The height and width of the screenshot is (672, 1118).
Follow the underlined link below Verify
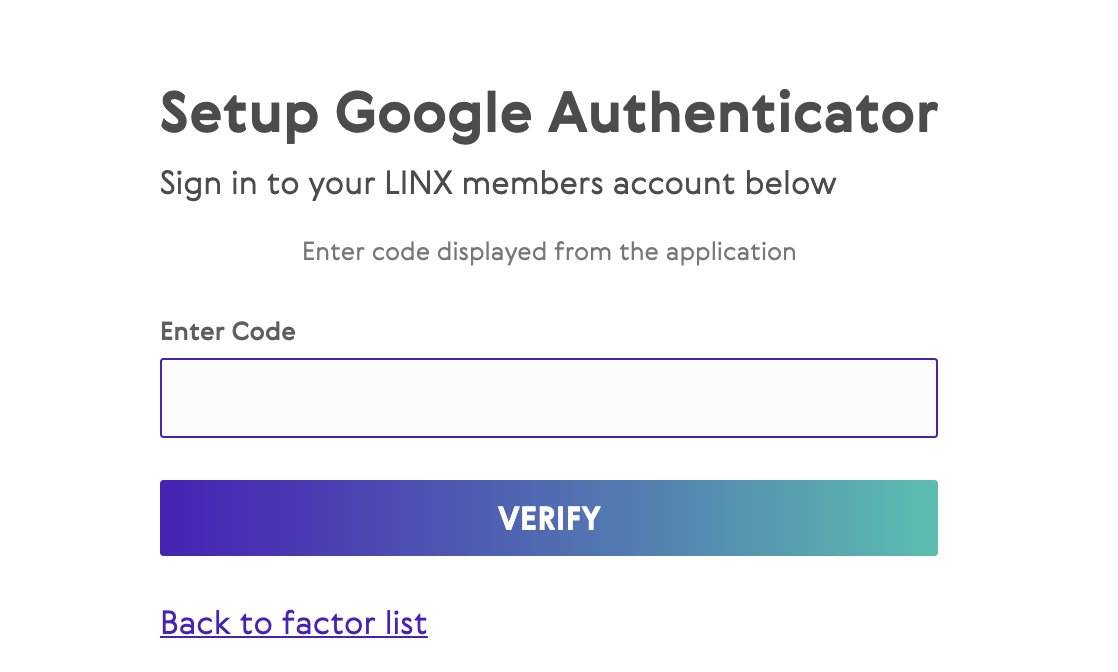[294, 623]
